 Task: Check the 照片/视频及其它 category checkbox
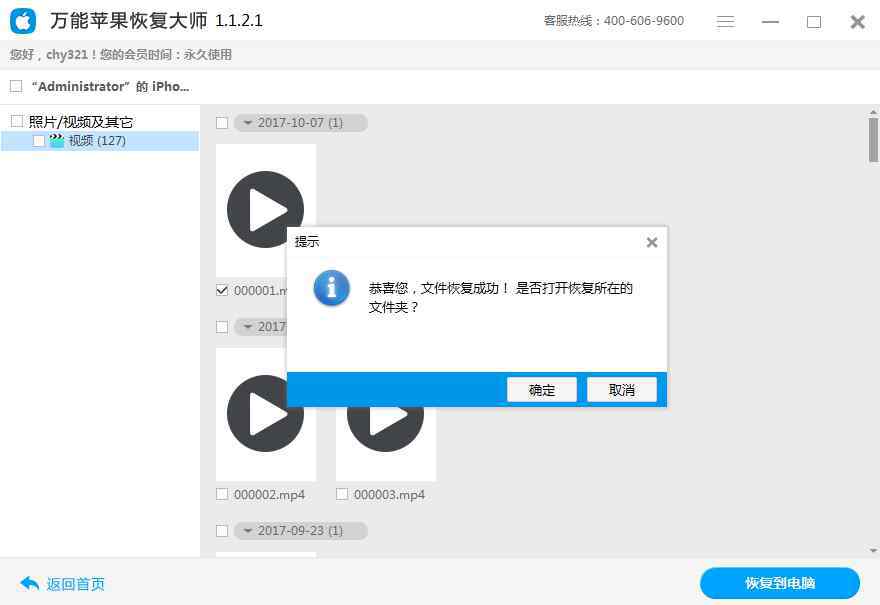(x=17, y=121)
